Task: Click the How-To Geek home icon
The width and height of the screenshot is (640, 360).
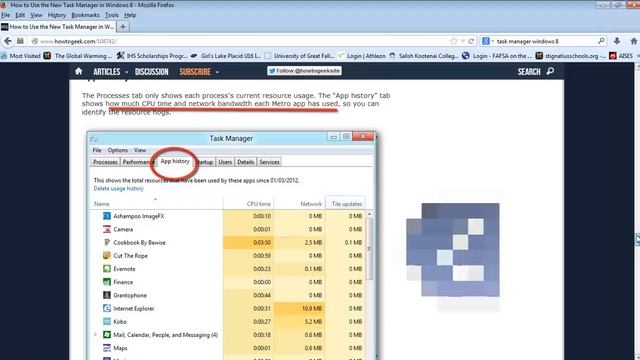Action: [79, 71]
